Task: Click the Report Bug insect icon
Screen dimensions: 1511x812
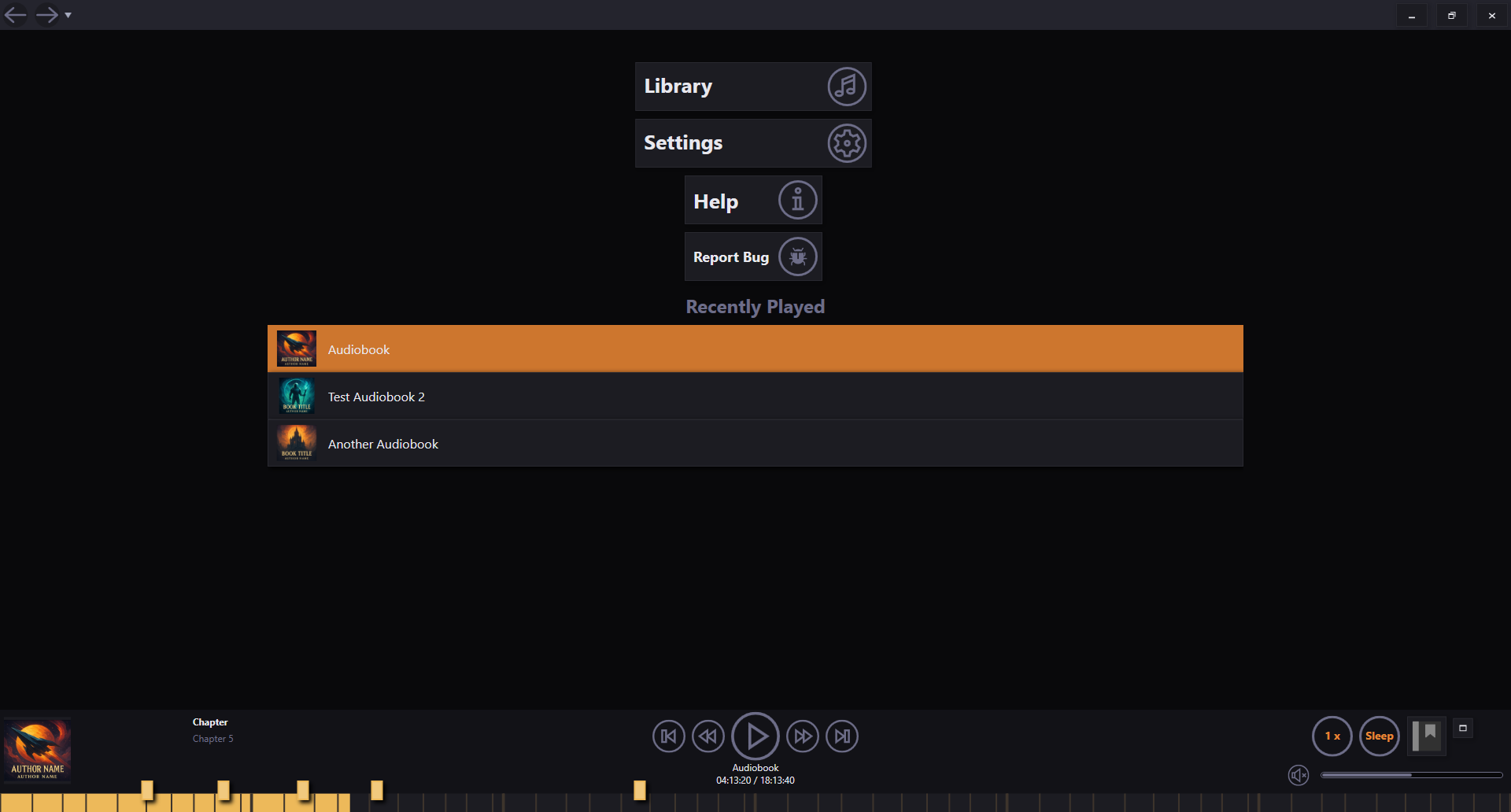Action: pos(796,257)
